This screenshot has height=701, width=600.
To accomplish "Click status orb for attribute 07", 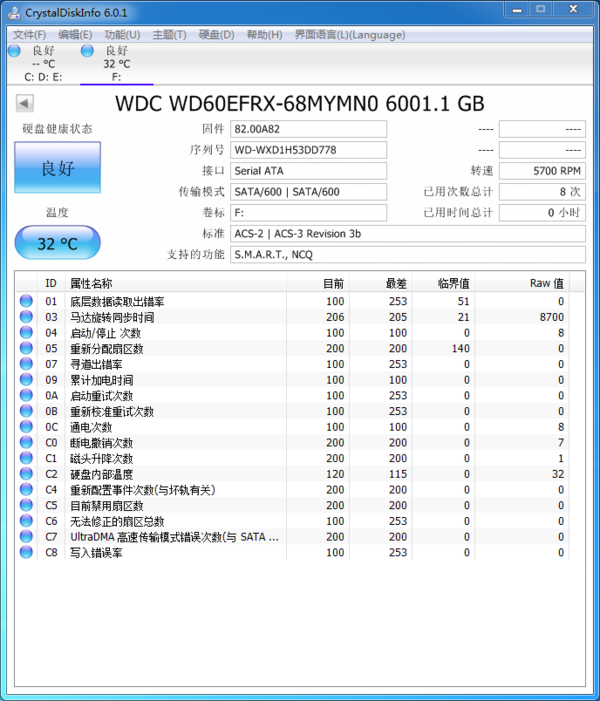I will click(26, 363).
